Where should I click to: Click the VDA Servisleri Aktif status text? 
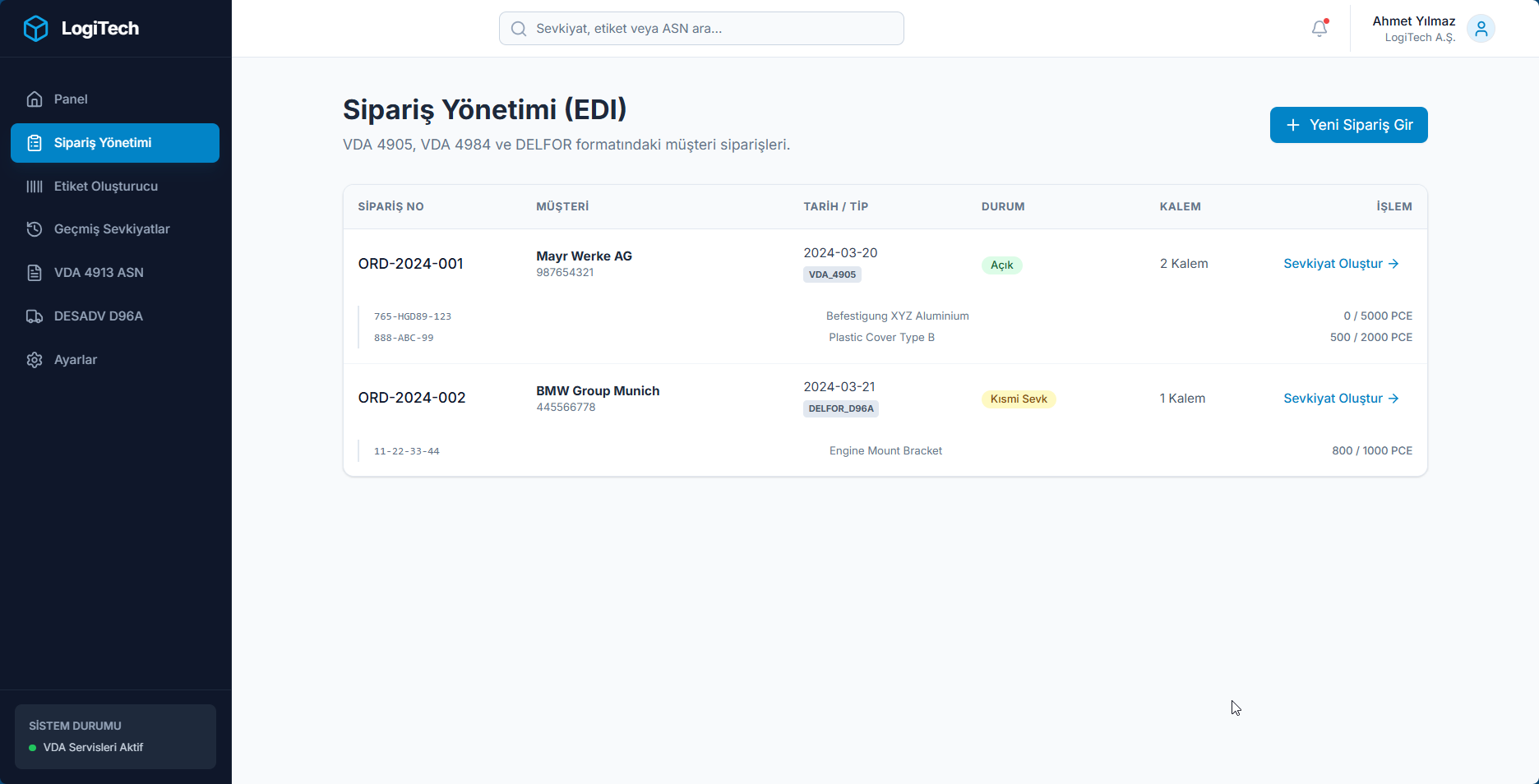pos(93,748)
